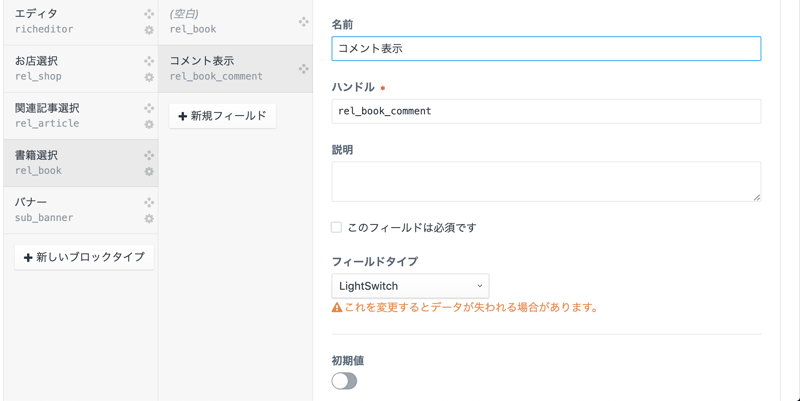Open settings gear for エディタ block type
Image resolution: width=800 pixels, height=401 pixels.
coord(149,30)
